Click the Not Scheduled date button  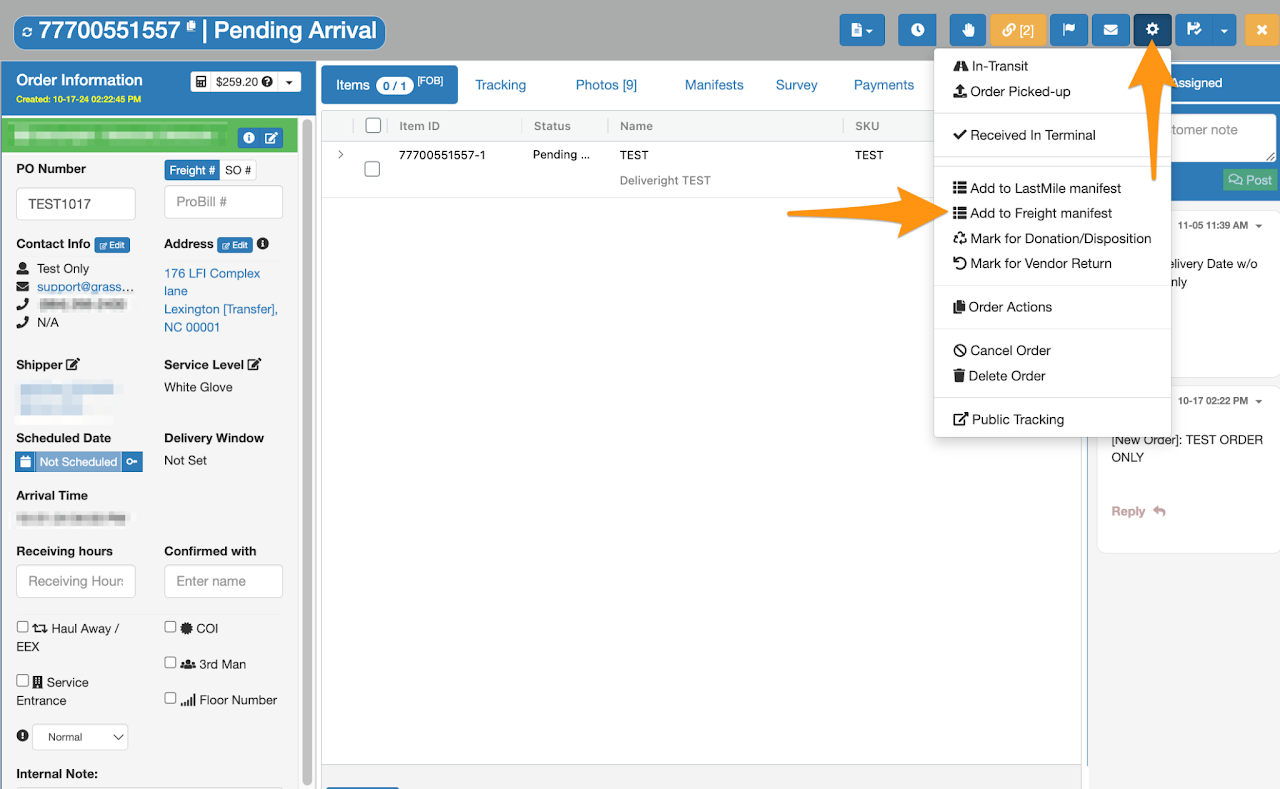78,462
